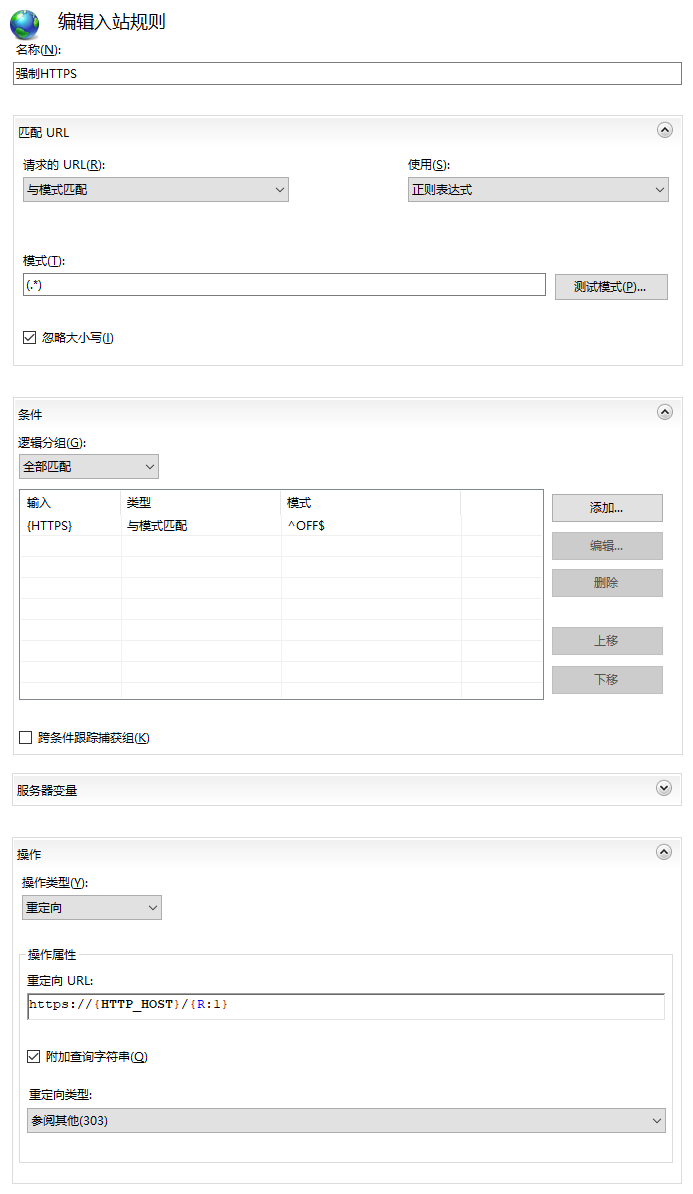
Task: Toggle the 忽略大小写 checkbox
Action: tap(30, 338)
